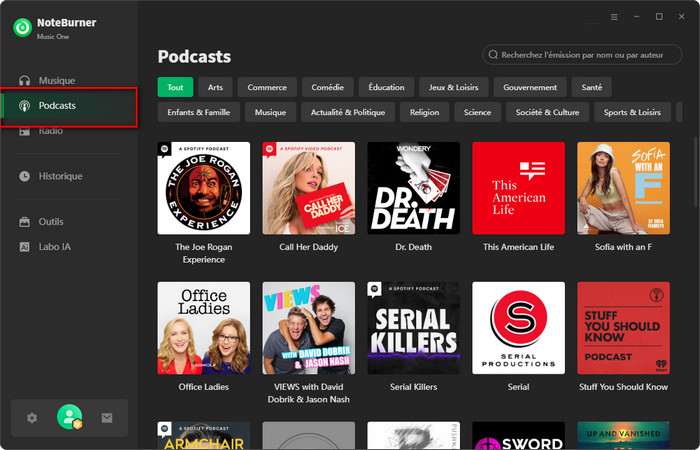Click the "This American Life" title text
Image resolution: width=700 pixels, height=450 pixels.
pyautogui.click(x=518, y=247)
